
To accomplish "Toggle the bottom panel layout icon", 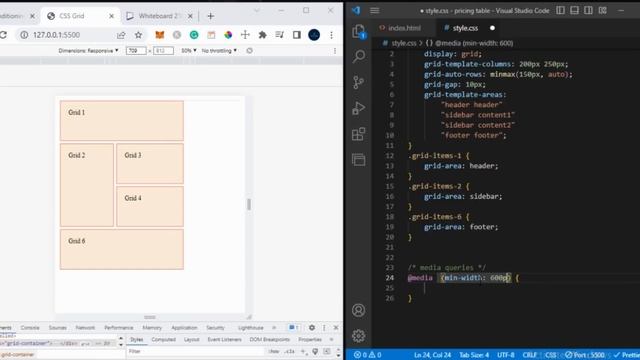I will tap(574, 10).
